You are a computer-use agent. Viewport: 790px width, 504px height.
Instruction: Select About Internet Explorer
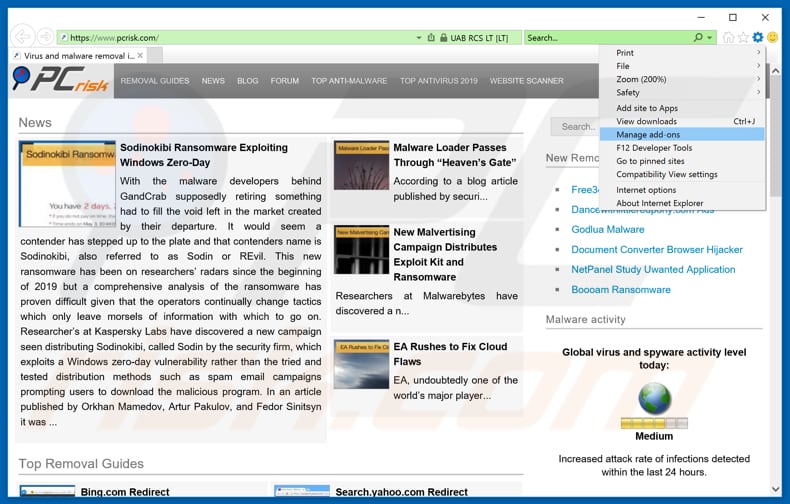tap(682, 203)
